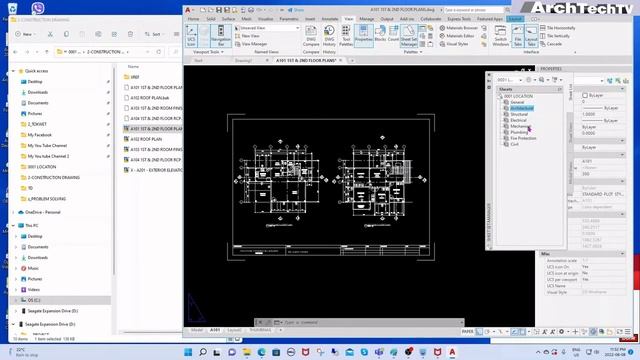The width and height of the screenshot is (640, 360).
Task: Click Tile Horizontally
Action: coord(558,28)
